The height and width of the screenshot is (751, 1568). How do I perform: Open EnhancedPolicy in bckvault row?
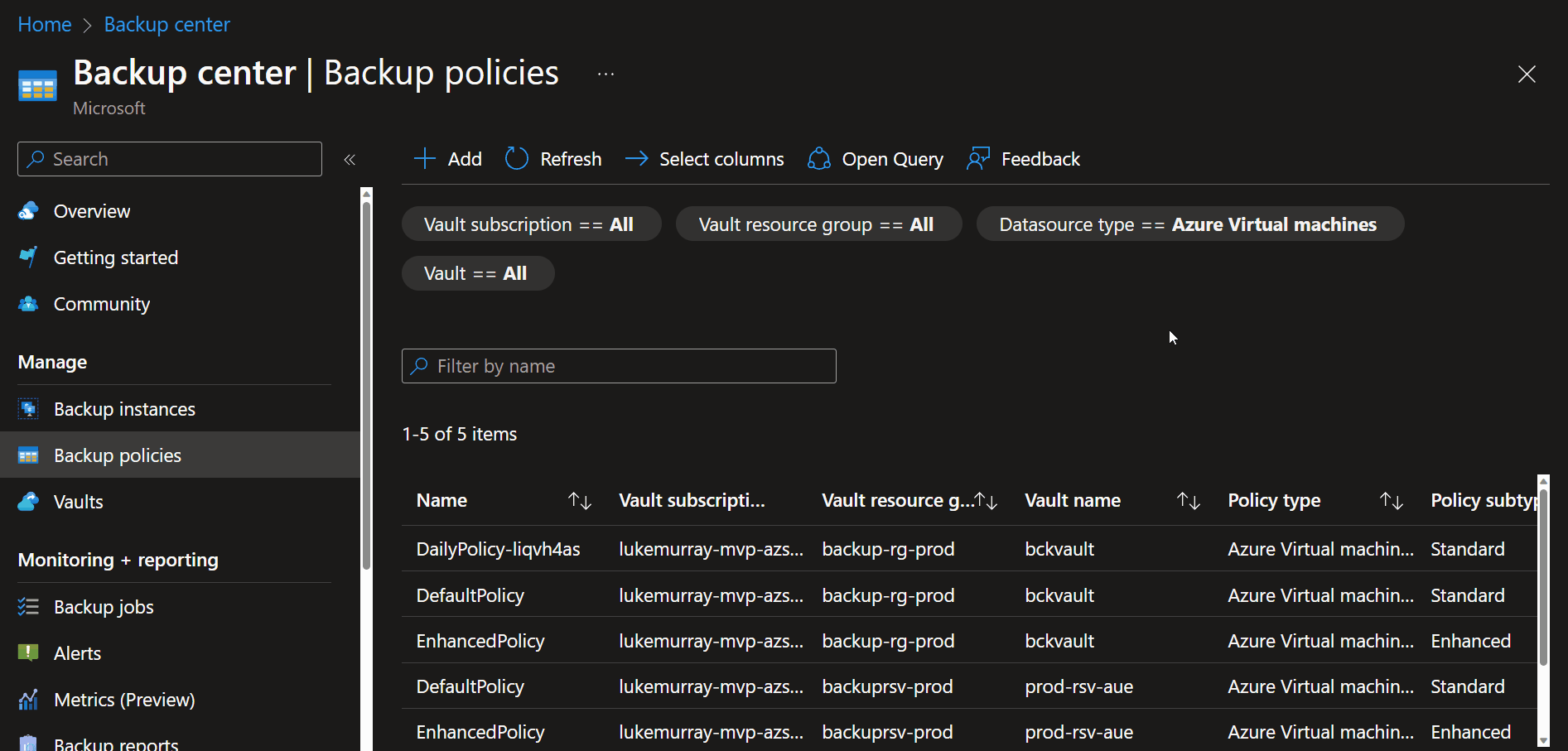pos(480,641)
